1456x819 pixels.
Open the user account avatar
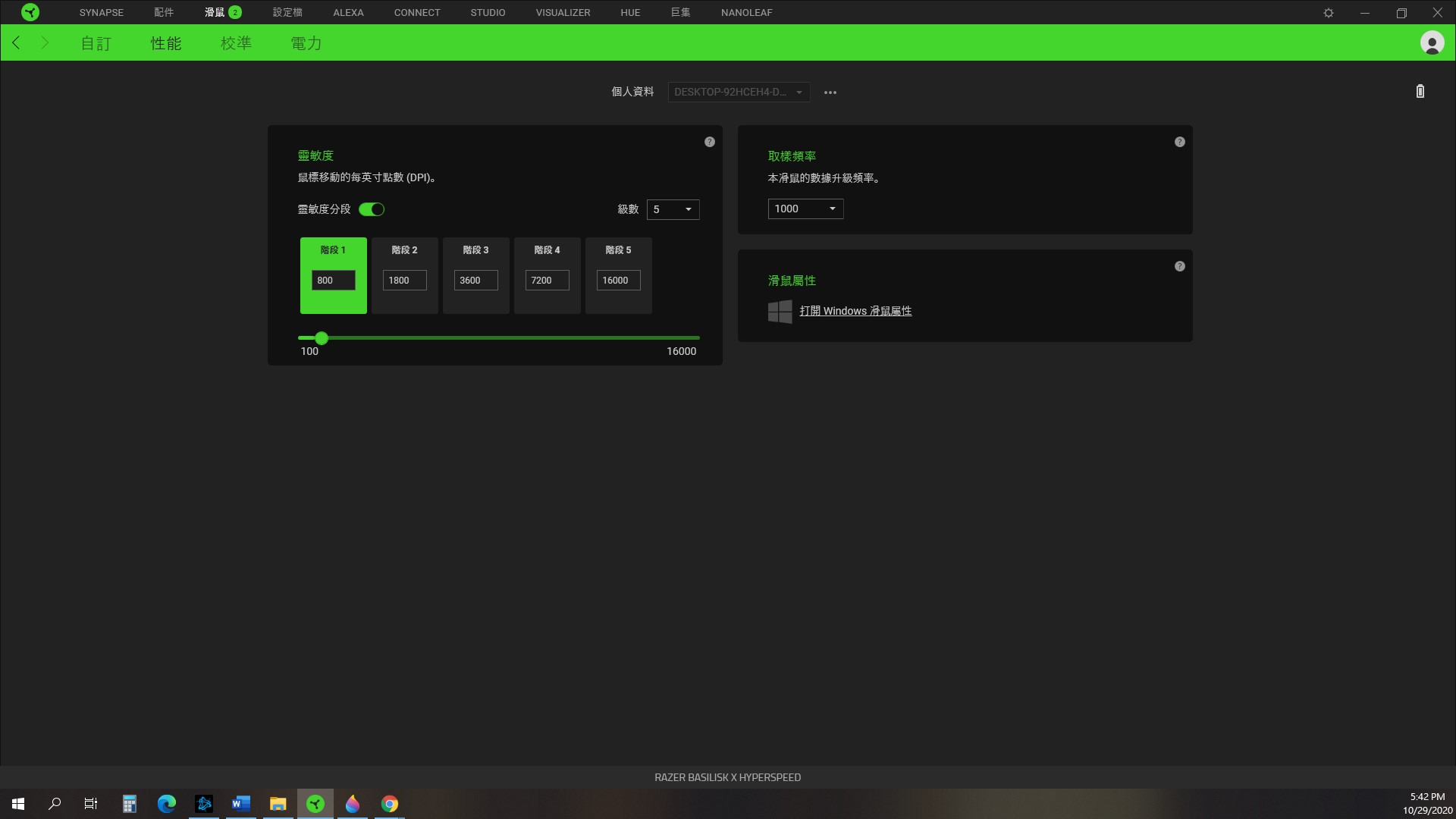pyautogui.click(x=1432, y=42)
